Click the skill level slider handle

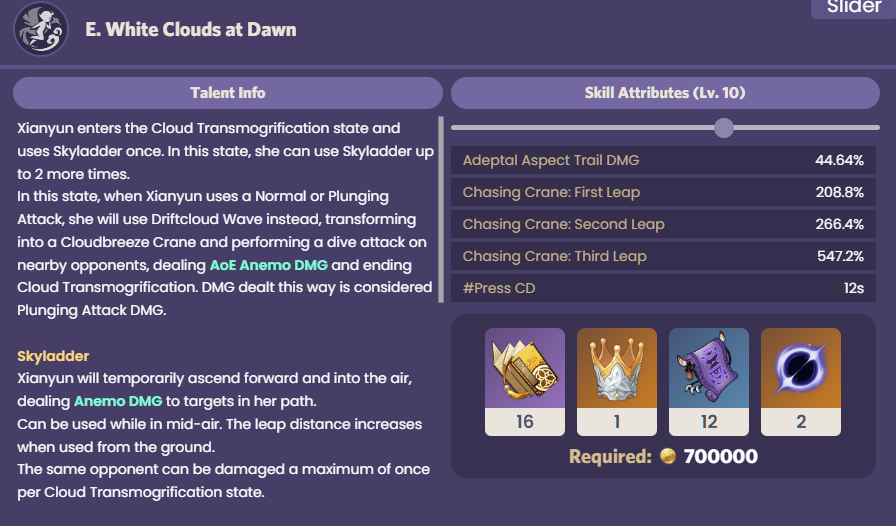pos(724,128)
